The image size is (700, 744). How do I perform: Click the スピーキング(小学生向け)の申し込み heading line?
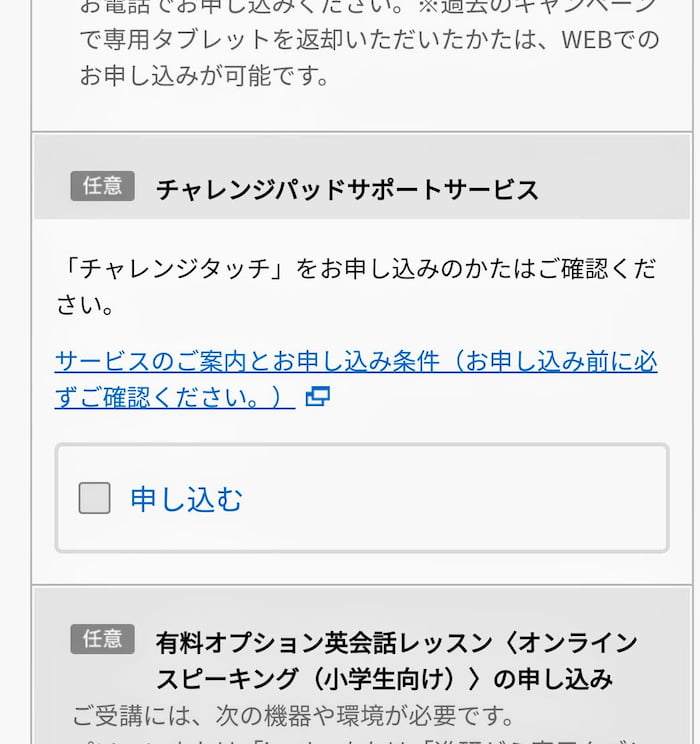pyautogui.click(x=384, y=679)
